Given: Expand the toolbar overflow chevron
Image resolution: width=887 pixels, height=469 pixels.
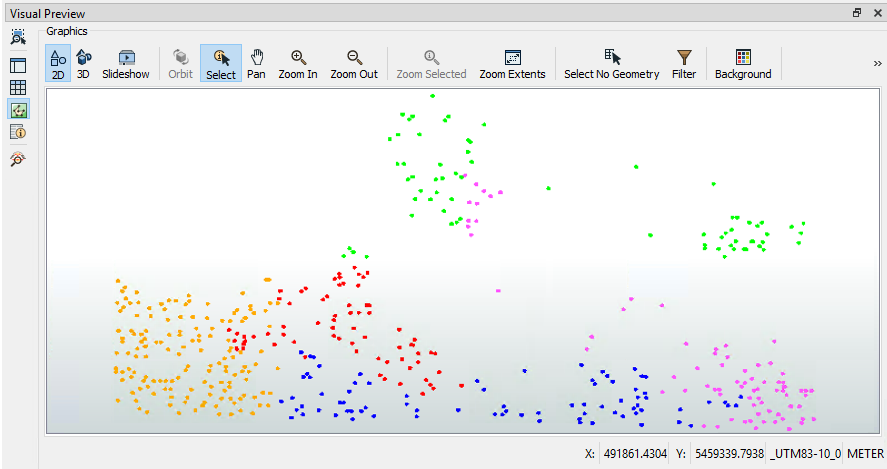Looking at the screenshot, I should click(x=877, y=63).
